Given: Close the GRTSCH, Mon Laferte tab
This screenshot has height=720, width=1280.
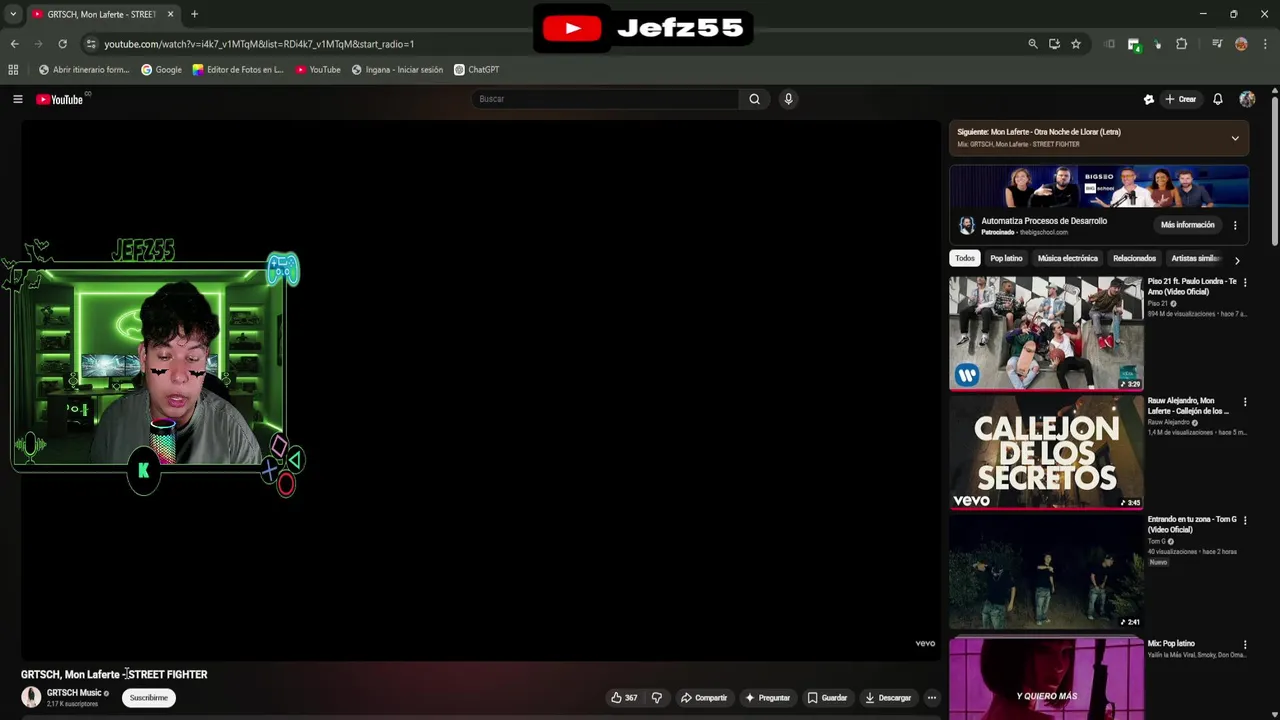Looking at the screenshot, I should coord(170,14).
